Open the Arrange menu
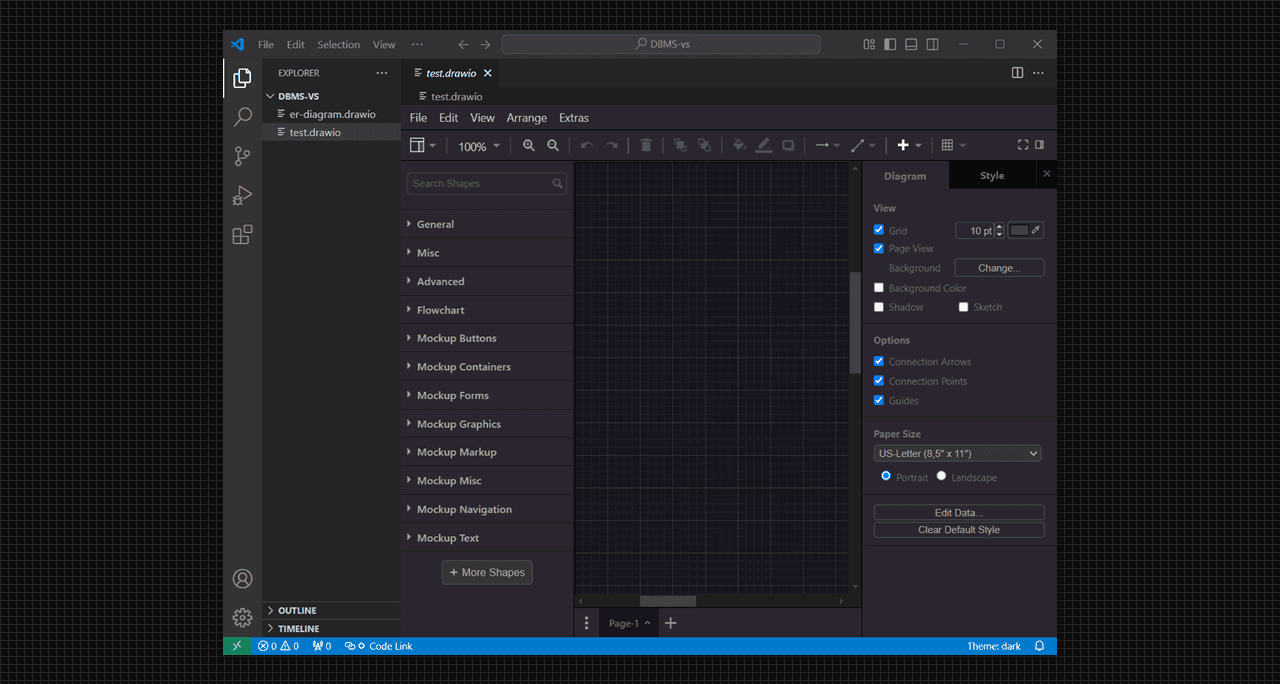This screenshot has width=1280, height=684. [526, 118]
